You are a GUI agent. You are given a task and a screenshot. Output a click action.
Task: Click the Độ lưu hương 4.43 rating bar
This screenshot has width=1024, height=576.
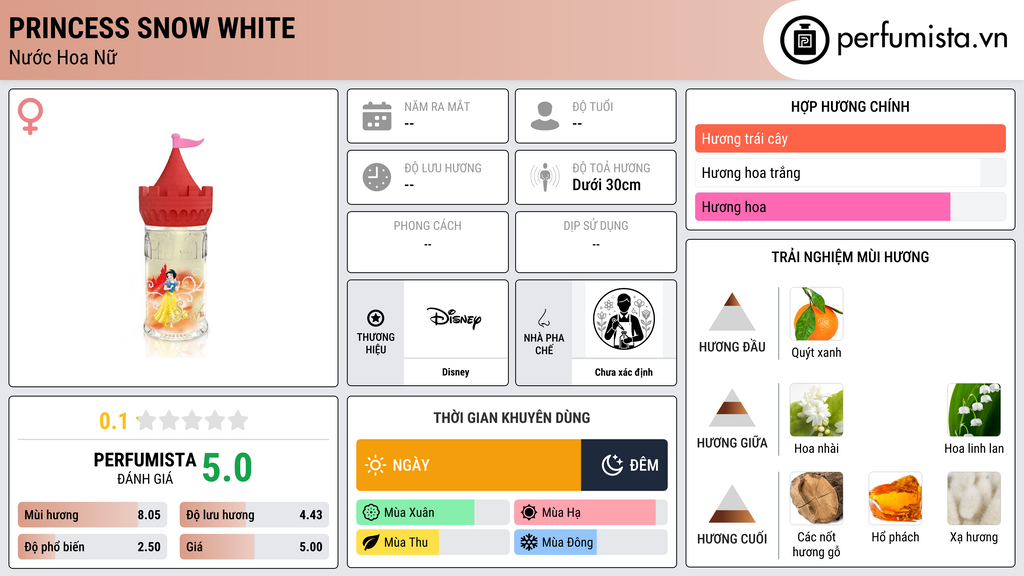255,515
